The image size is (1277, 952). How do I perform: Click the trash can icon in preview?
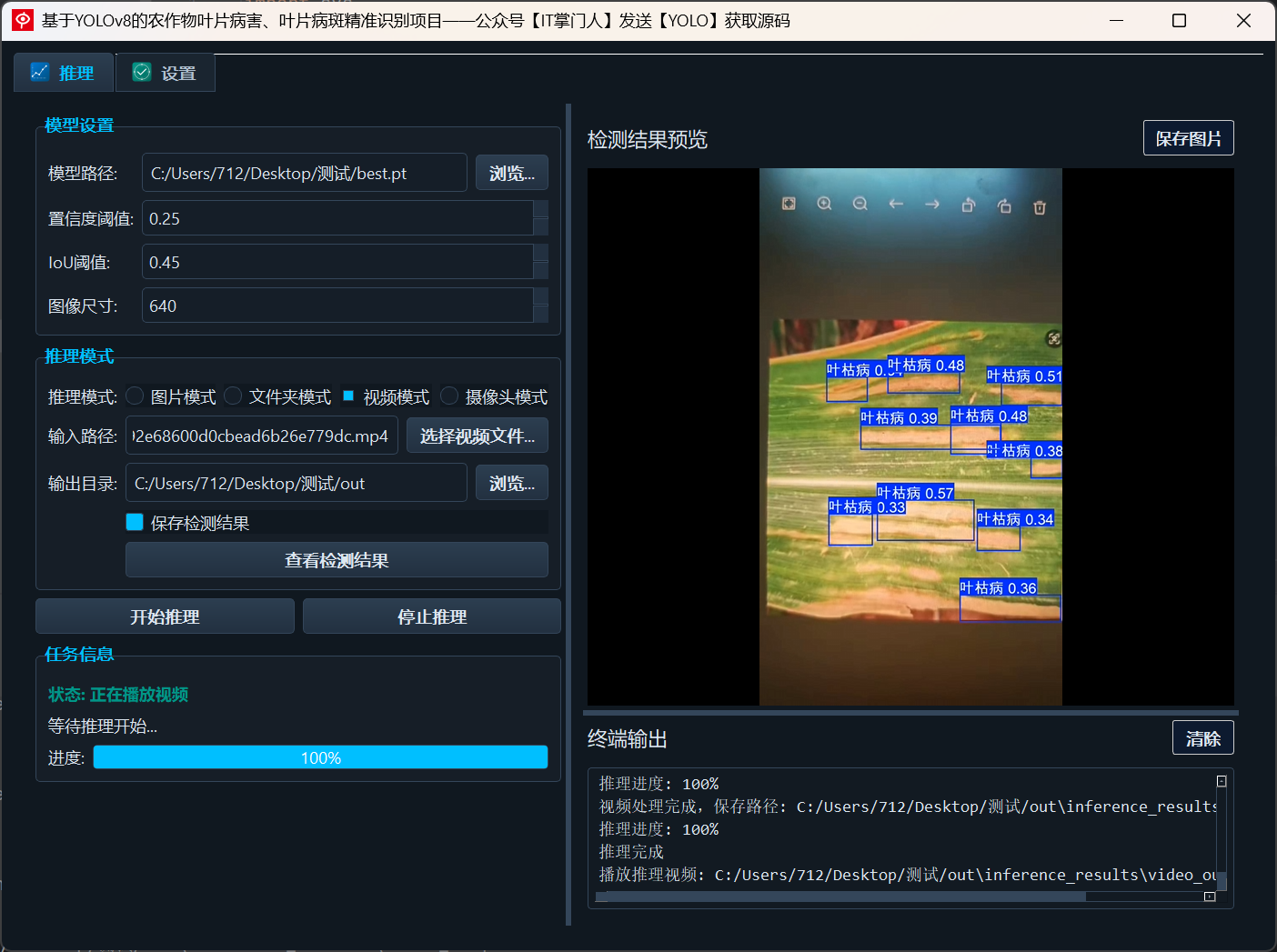tap(1040, 207)
